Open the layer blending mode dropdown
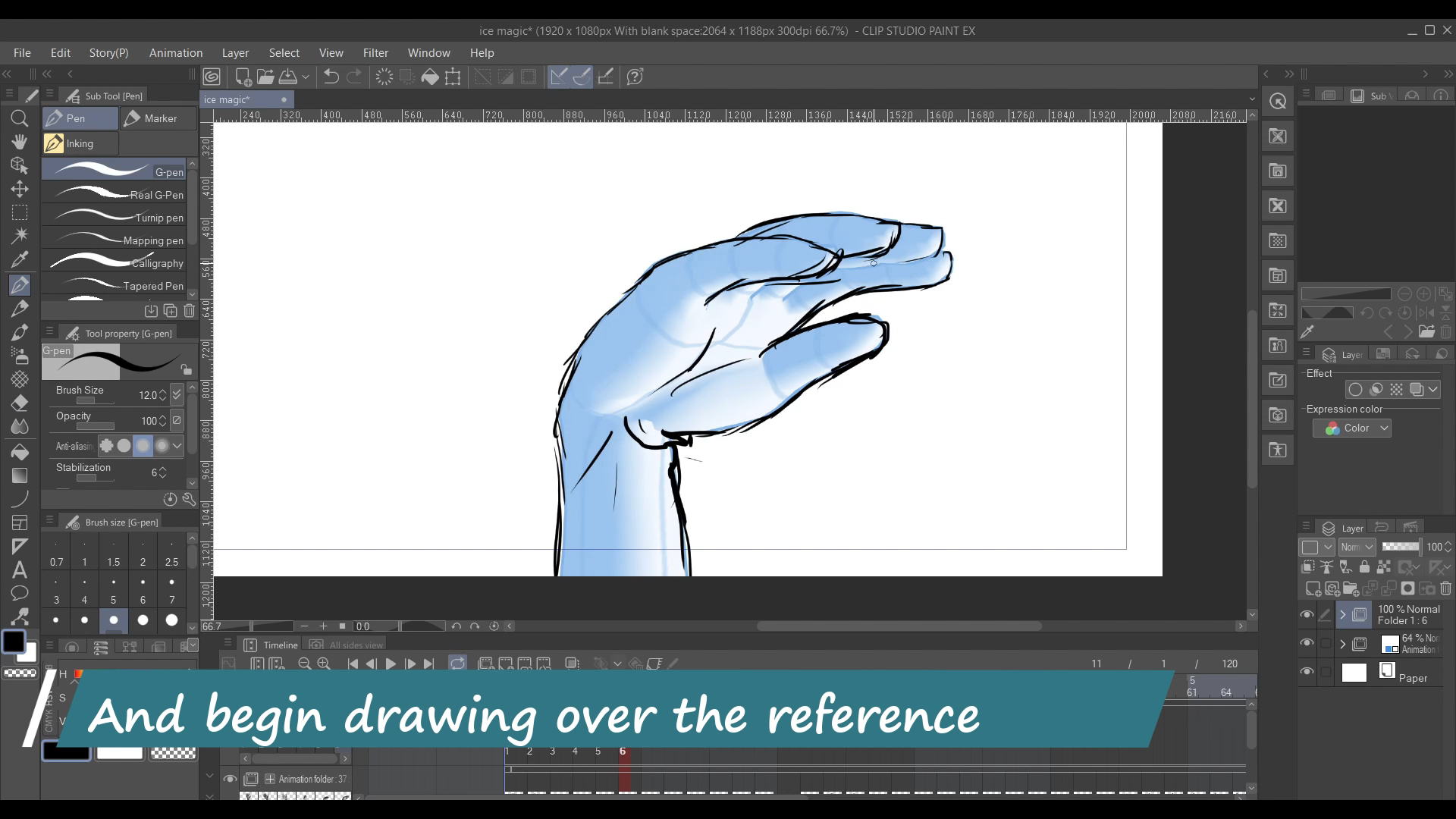The width and height of the screenshot is (1456, 819). click(x=1357, y=547)
